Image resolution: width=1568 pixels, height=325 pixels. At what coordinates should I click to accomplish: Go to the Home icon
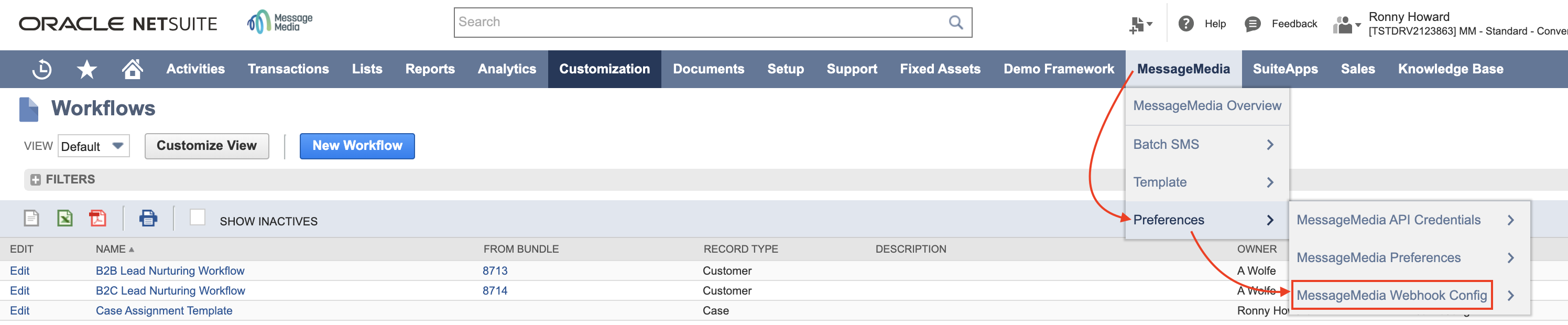point(132,69)
